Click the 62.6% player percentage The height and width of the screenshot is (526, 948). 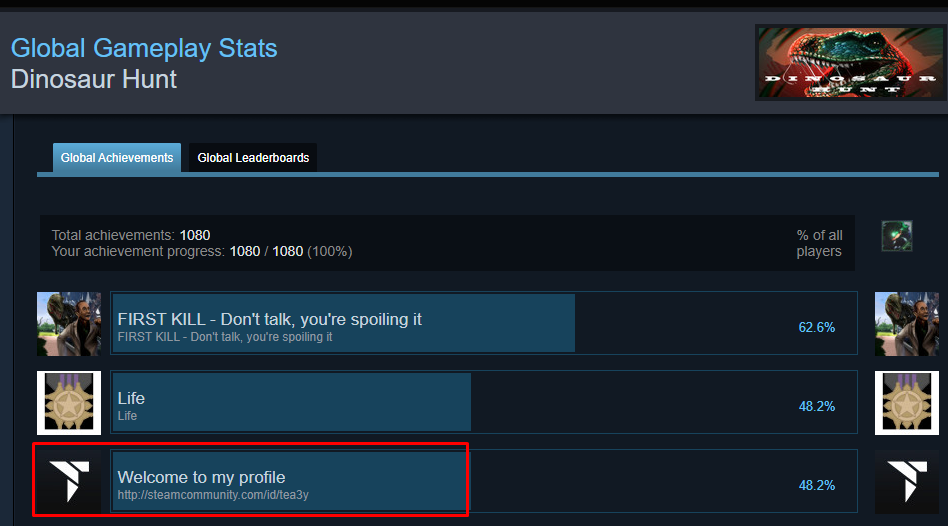click(816, 327)
